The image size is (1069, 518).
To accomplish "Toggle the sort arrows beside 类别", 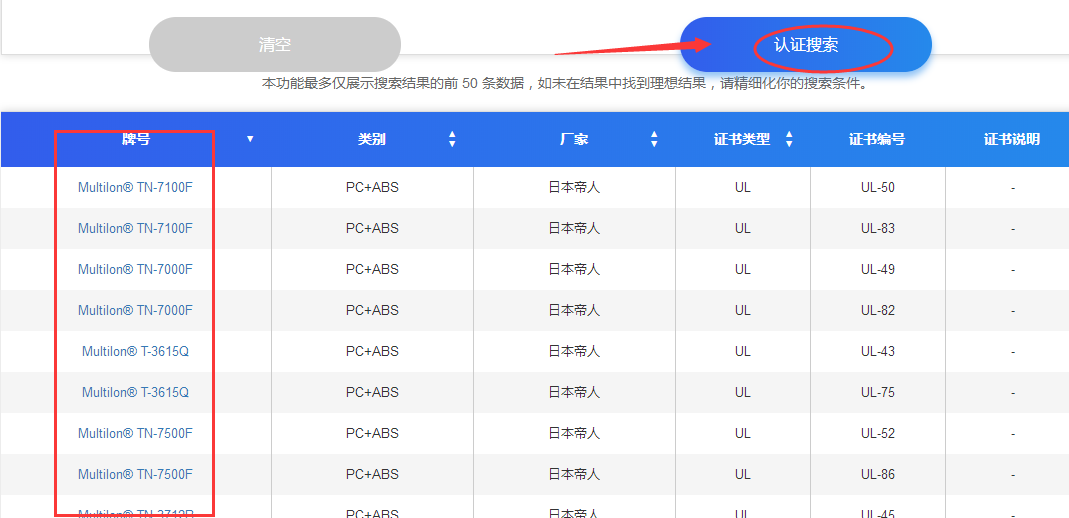I will pyautogui.click(x=452, y=139).
